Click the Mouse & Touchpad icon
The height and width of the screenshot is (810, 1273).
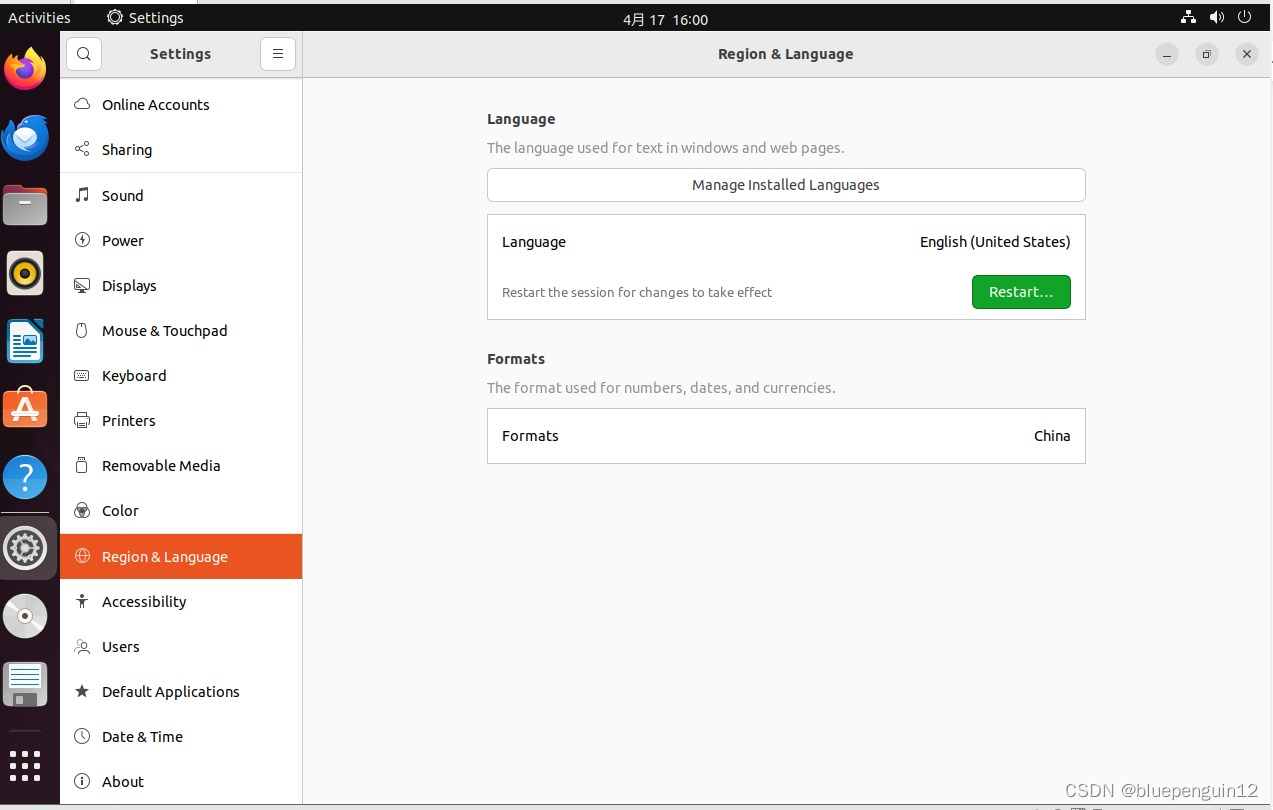[x=82, y=330]
